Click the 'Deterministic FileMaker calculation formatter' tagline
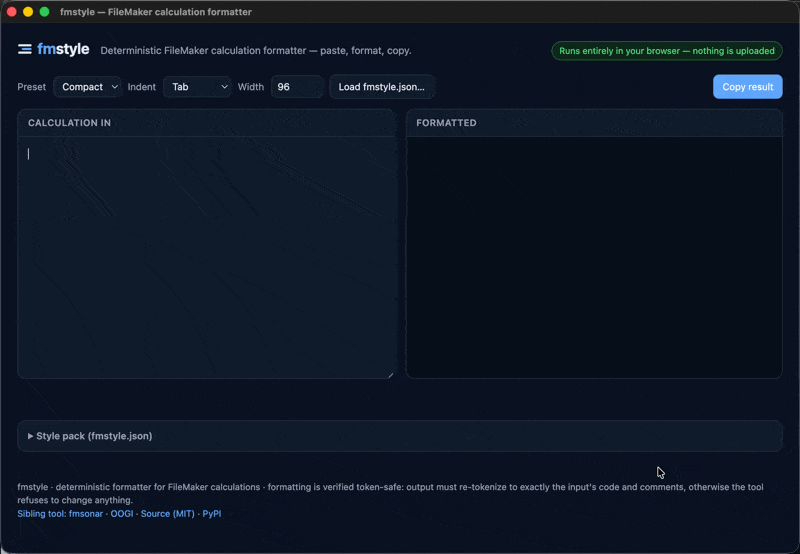 (x=256, y=51)
